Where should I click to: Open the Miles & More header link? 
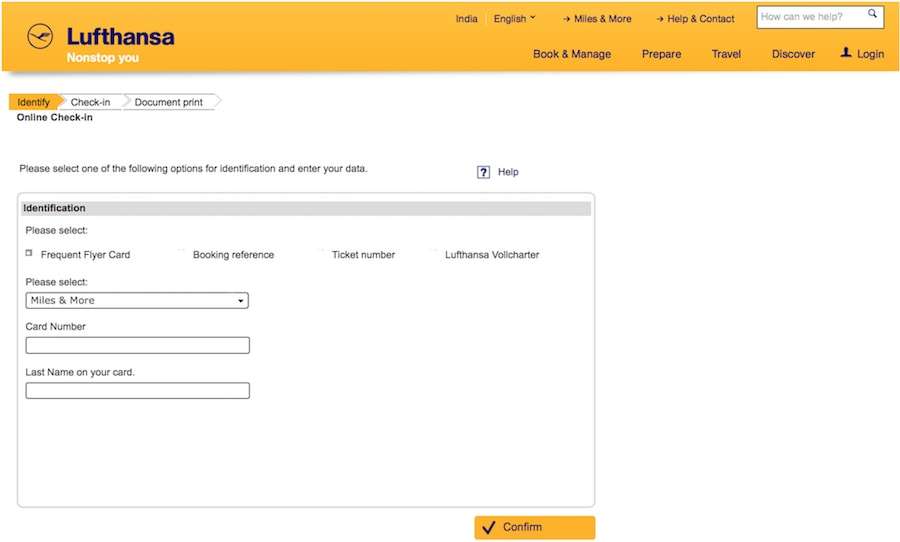click(597, 18)
